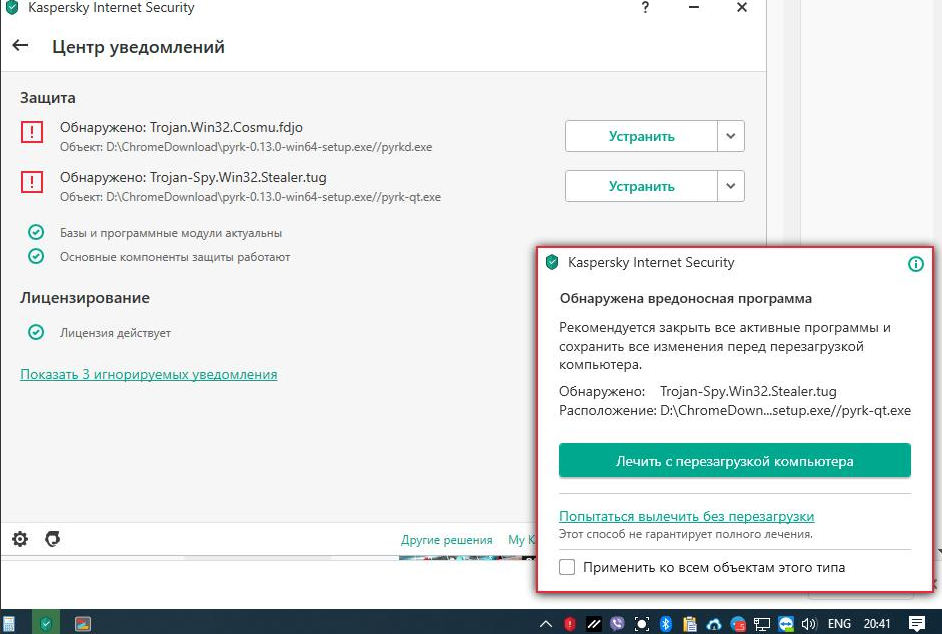Open the Другие решения link

[446, 540]
